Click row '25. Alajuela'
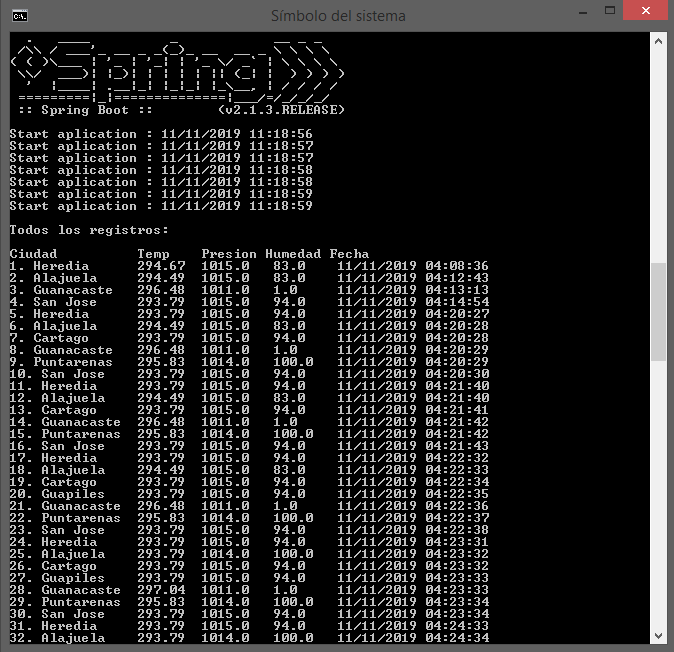 tap(249, 554)
